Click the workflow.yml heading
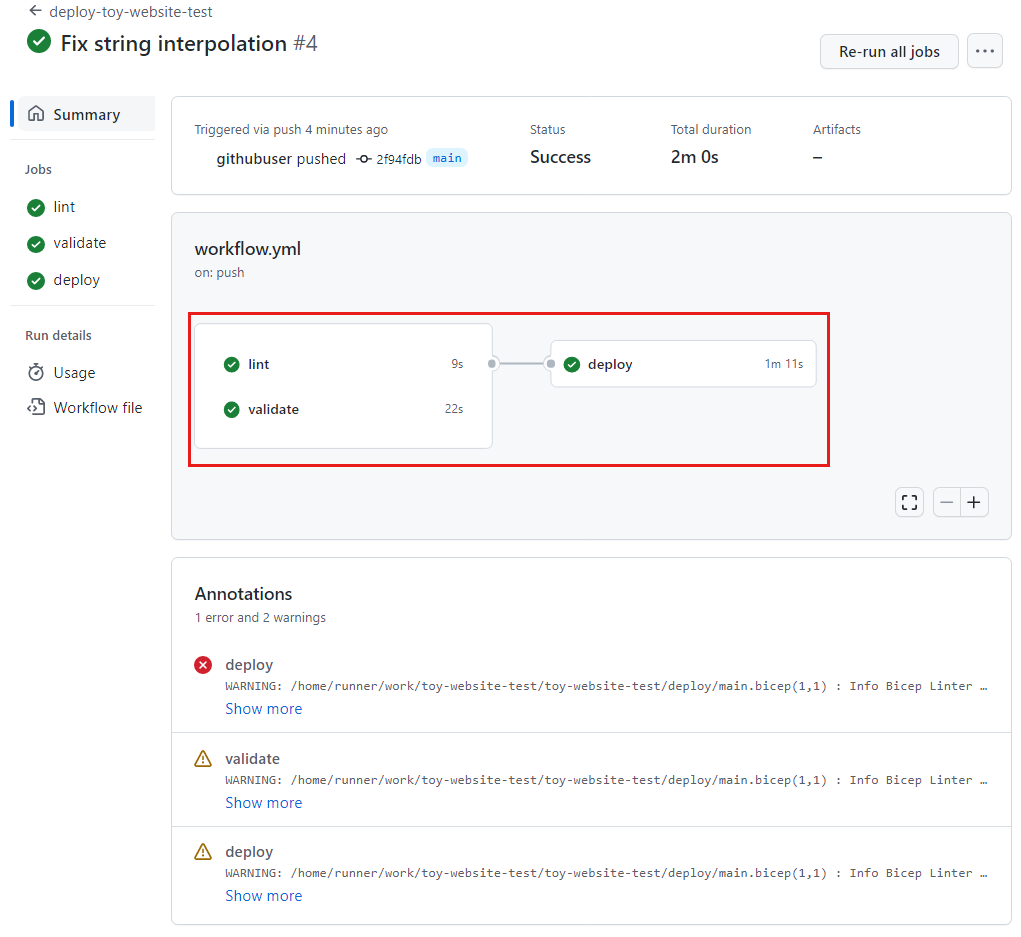 247,249
